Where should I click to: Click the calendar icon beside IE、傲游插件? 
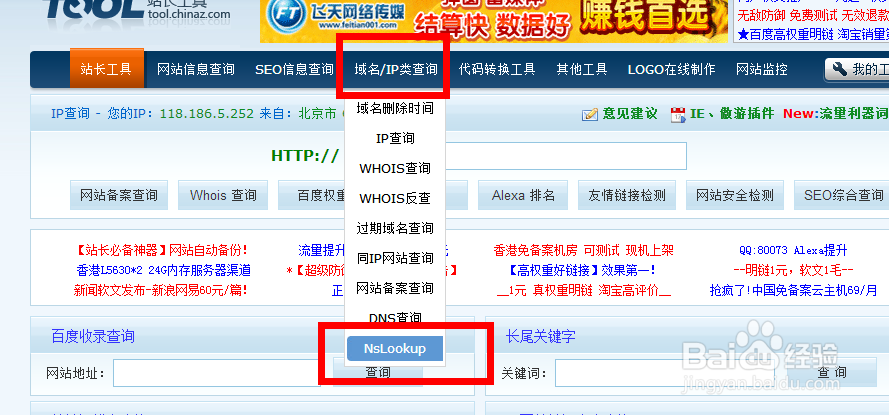pos(678,115)
